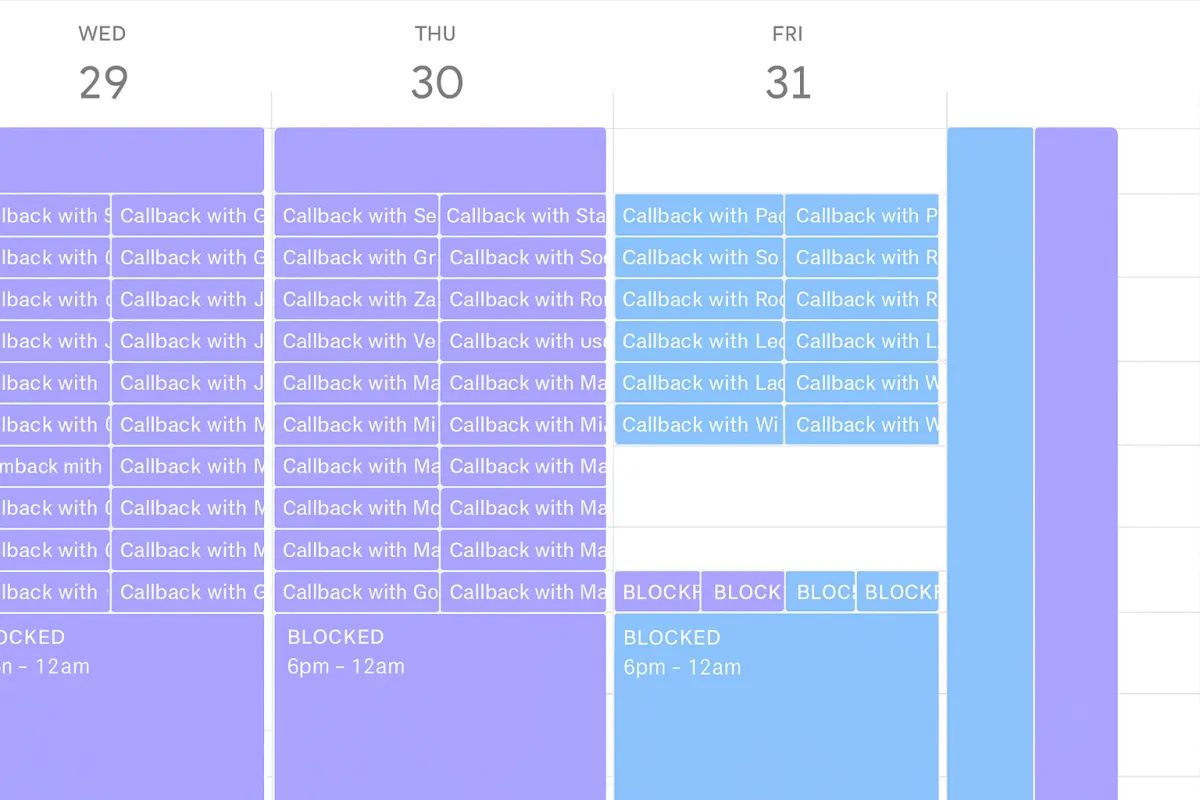Open Thursday's 'Callback with Sta' event

[x=523, y=215]
